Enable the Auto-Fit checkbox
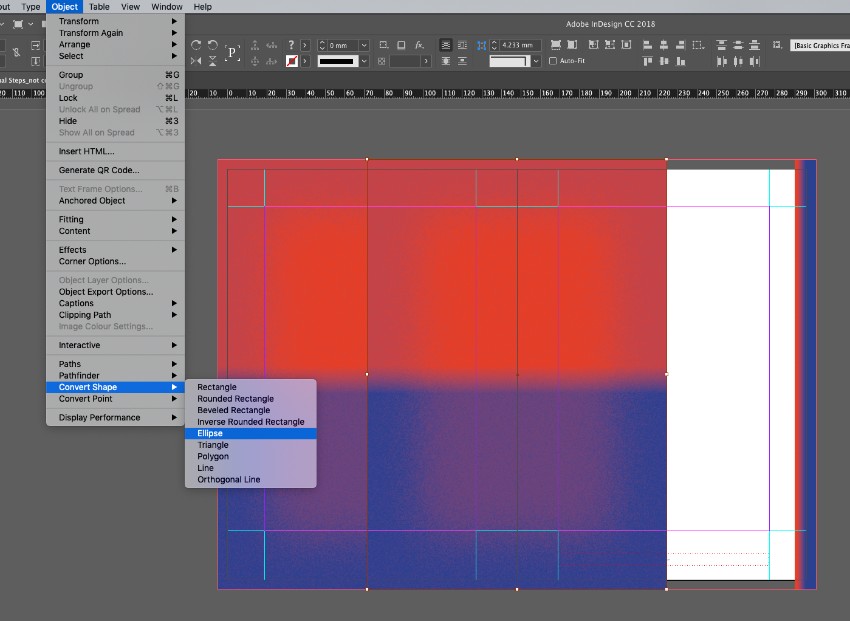 tap(552, 61)
